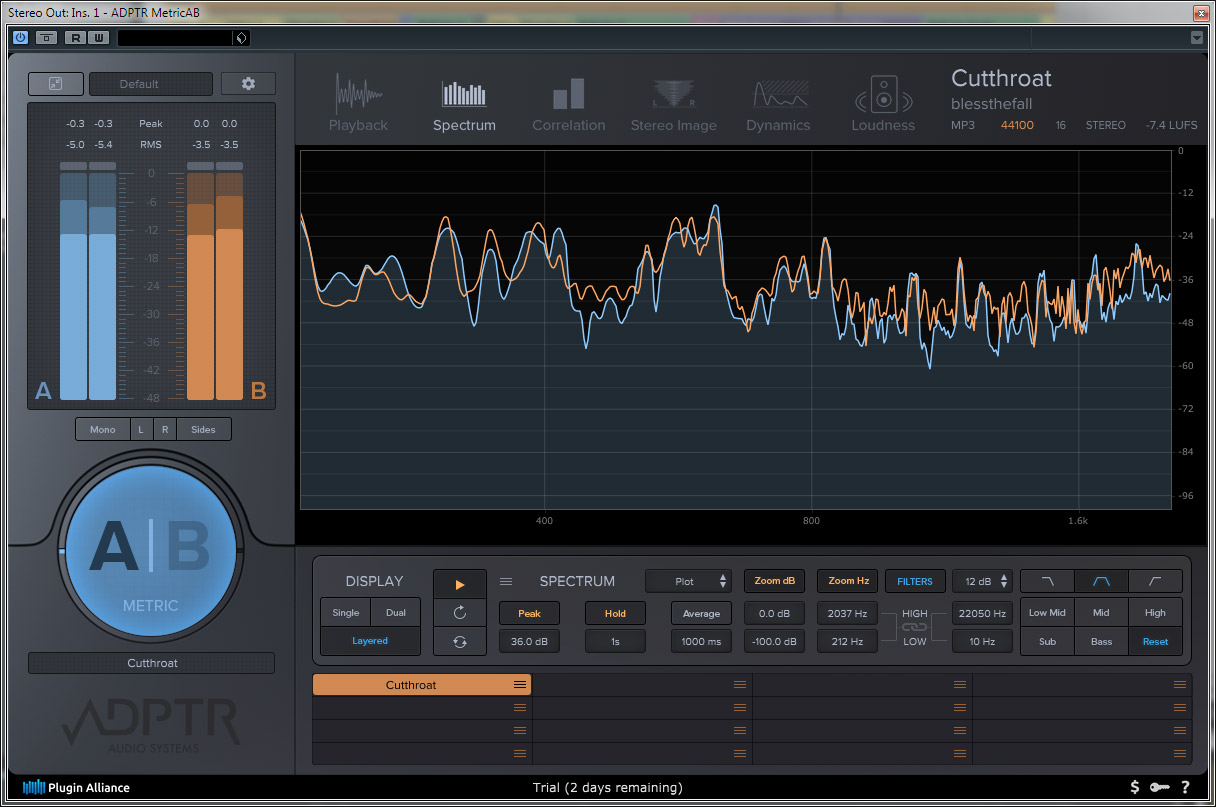Click the collapse view icon button
The image size is (1216, 807).
pos(56,84)
